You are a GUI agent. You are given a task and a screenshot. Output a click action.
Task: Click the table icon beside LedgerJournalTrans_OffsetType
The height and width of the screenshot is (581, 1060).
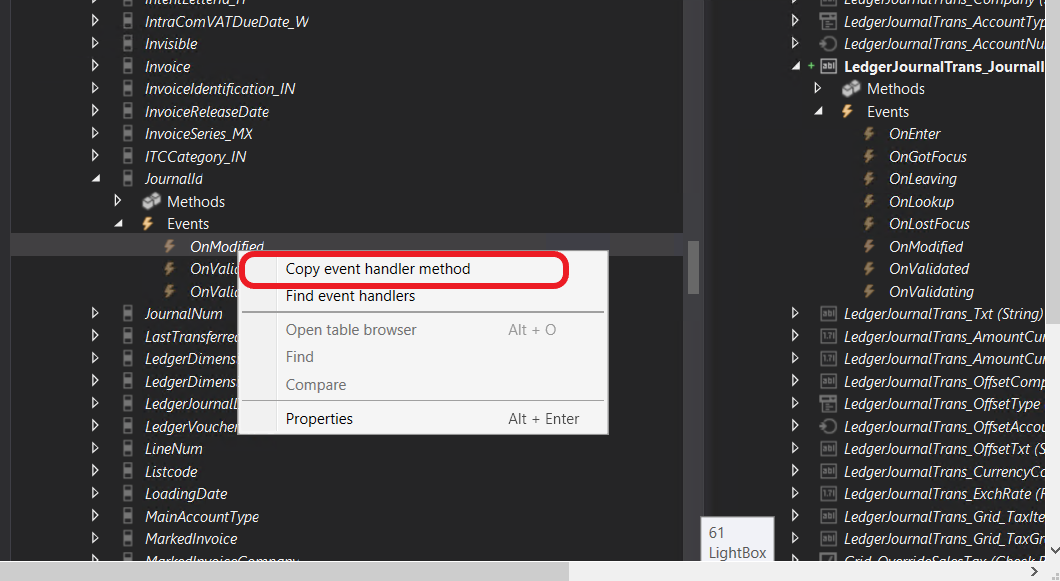(x=827, y=403)
